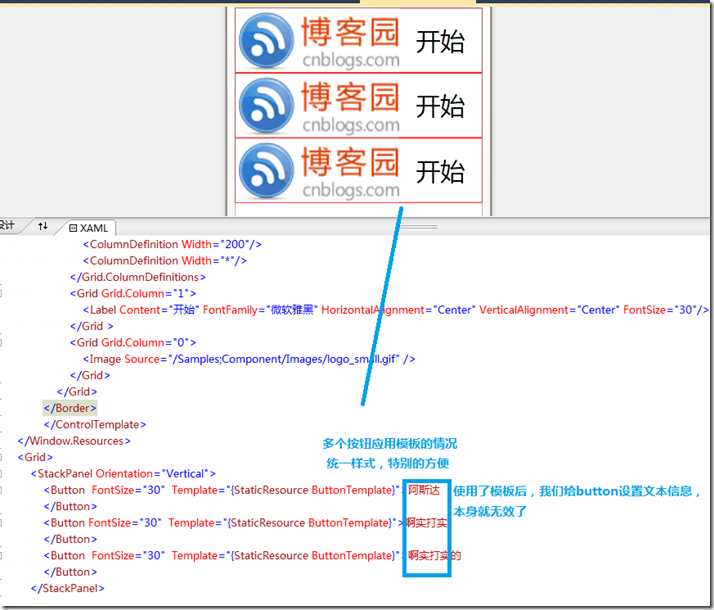Image resolution: width=714 pixels, height=610 pixels.
Task: Click the blue RSS logo in the bottom preview button
Action: point(266,170)
